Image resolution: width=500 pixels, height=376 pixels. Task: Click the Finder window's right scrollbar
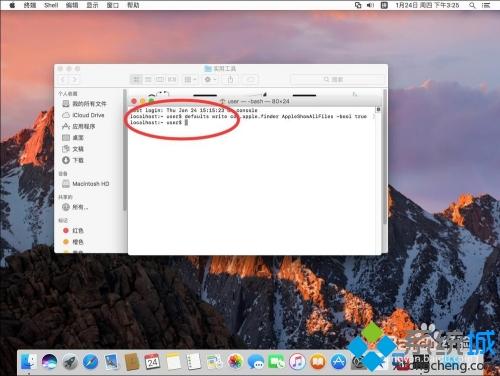385,157
